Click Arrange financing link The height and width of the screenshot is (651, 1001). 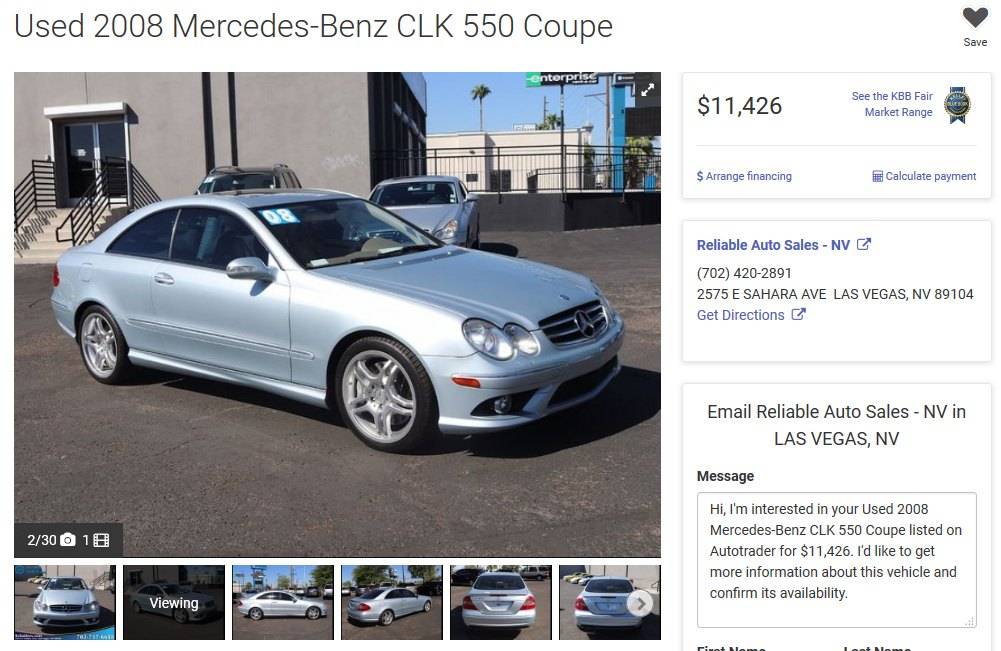(x=744, y=176)
